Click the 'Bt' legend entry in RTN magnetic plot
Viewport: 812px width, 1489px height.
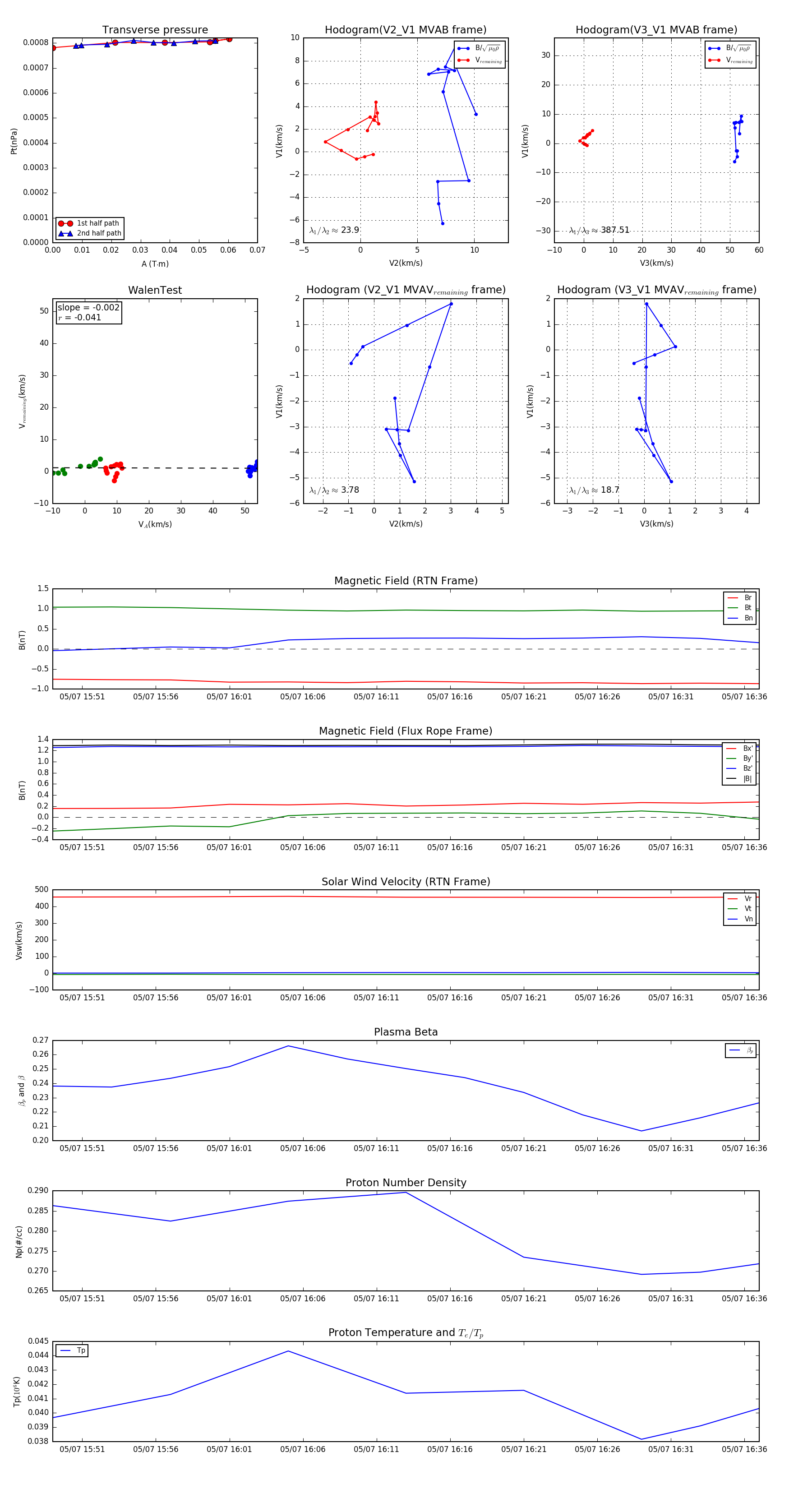click(740, 608)
